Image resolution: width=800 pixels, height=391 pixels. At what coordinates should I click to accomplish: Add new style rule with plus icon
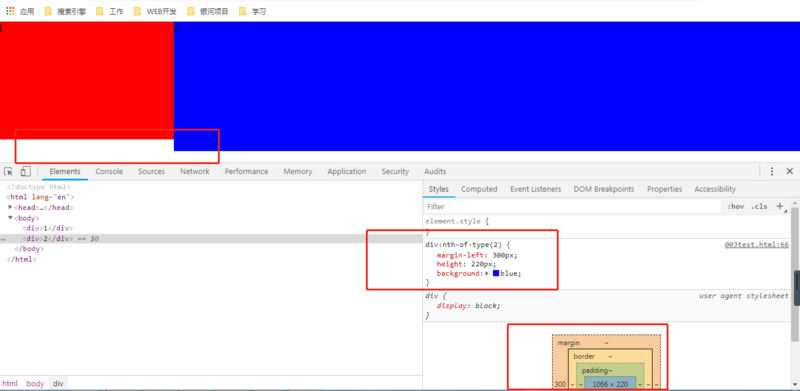point(780,206)
